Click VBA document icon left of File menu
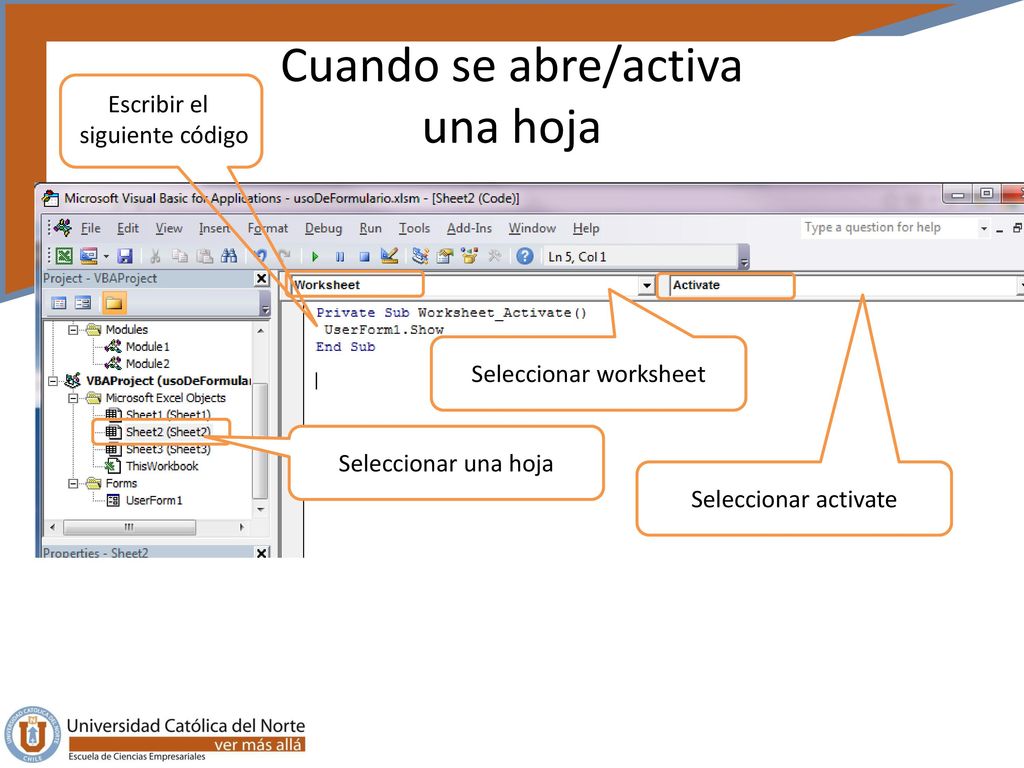This screenshot has height=768, width=1024. [63, 227]
